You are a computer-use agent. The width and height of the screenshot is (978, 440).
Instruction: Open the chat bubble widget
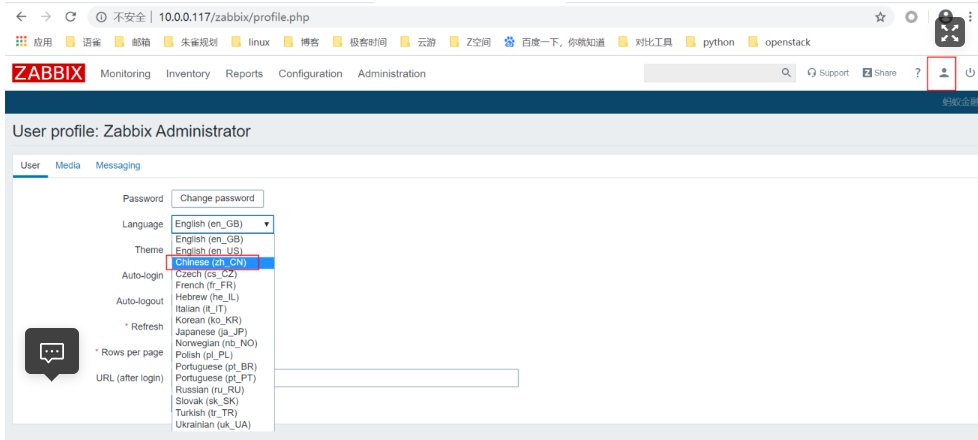[52, 353]
